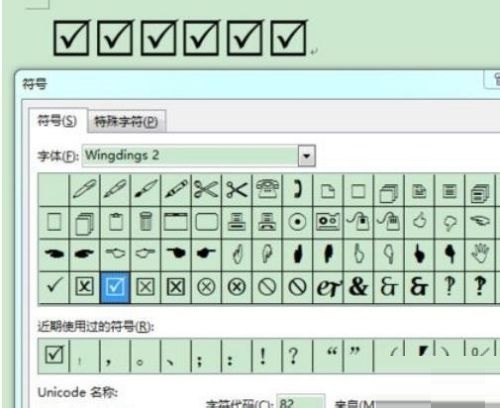Select the trash can symbol

coord(146,222)
